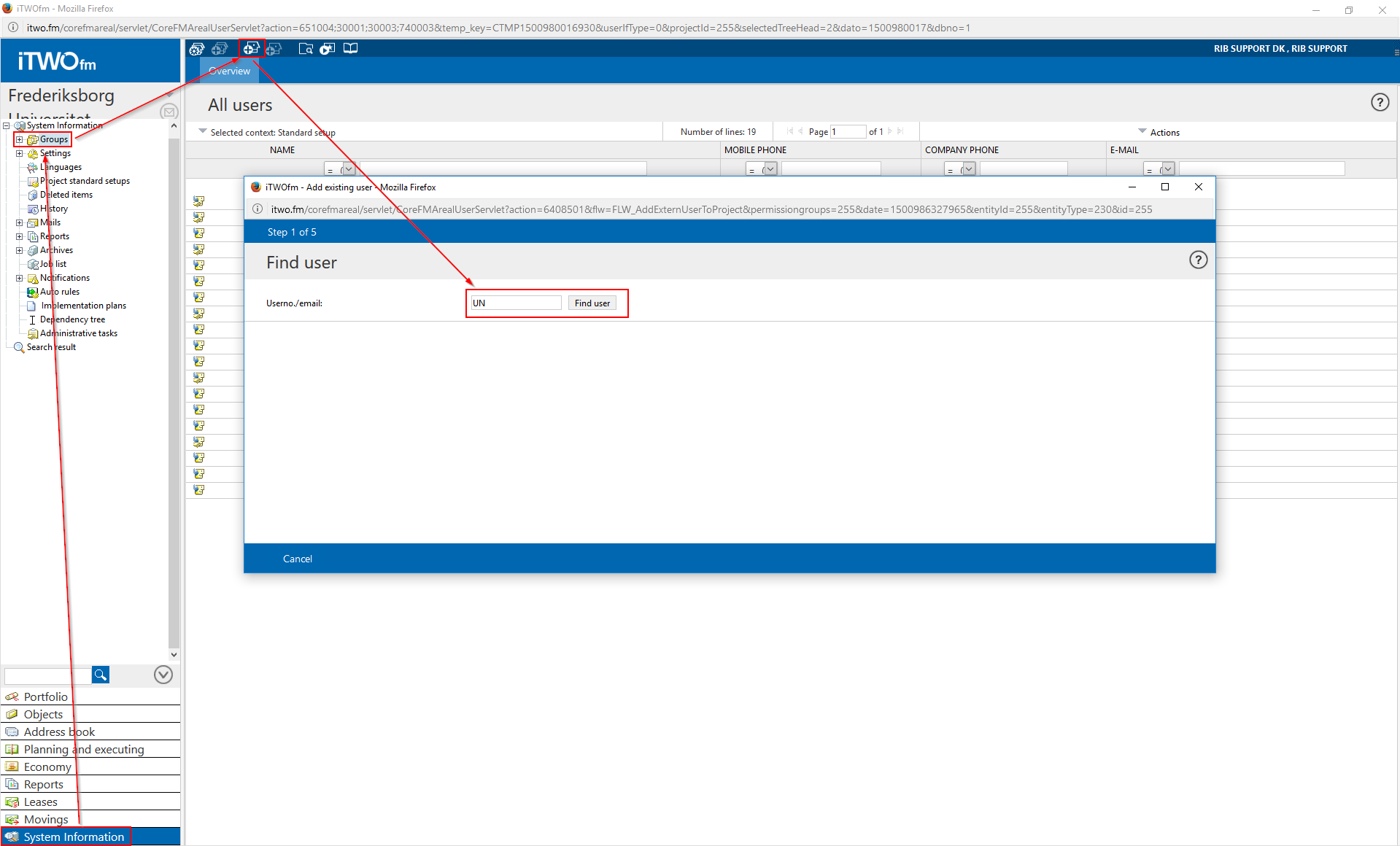Open the Address book module

[59, 731]
